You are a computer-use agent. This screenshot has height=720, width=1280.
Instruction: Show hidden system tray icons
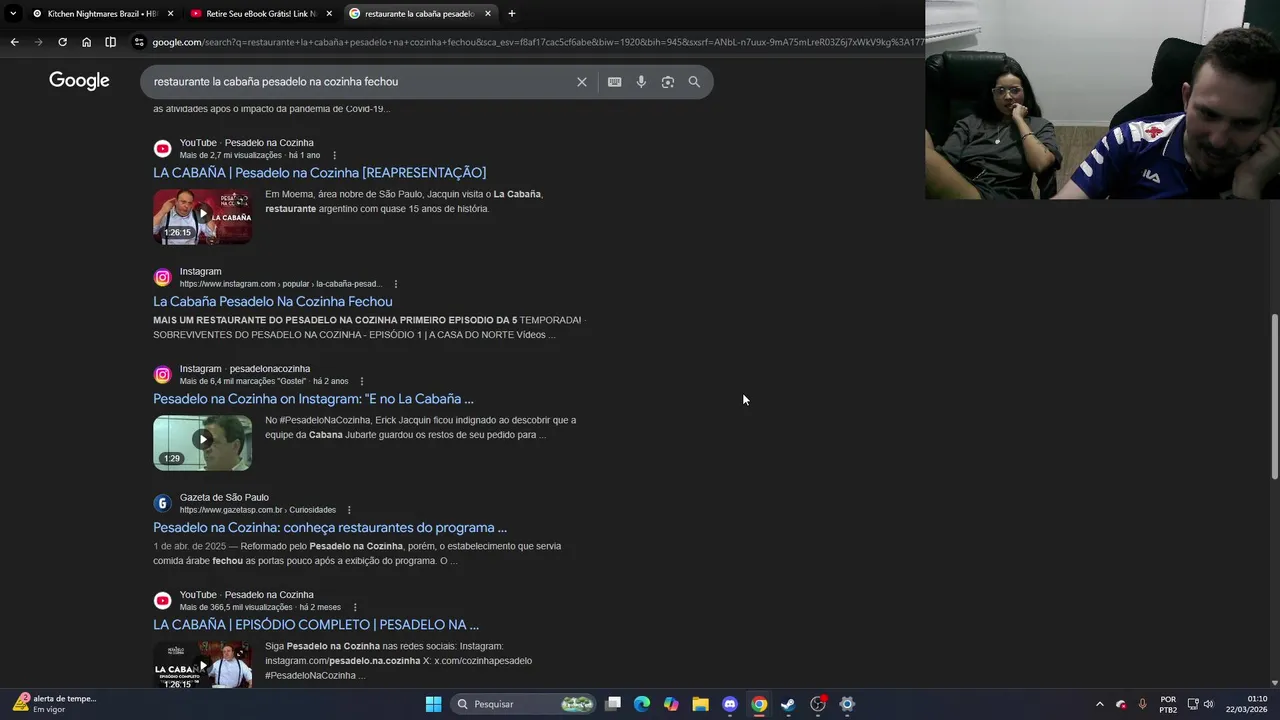1100,704
